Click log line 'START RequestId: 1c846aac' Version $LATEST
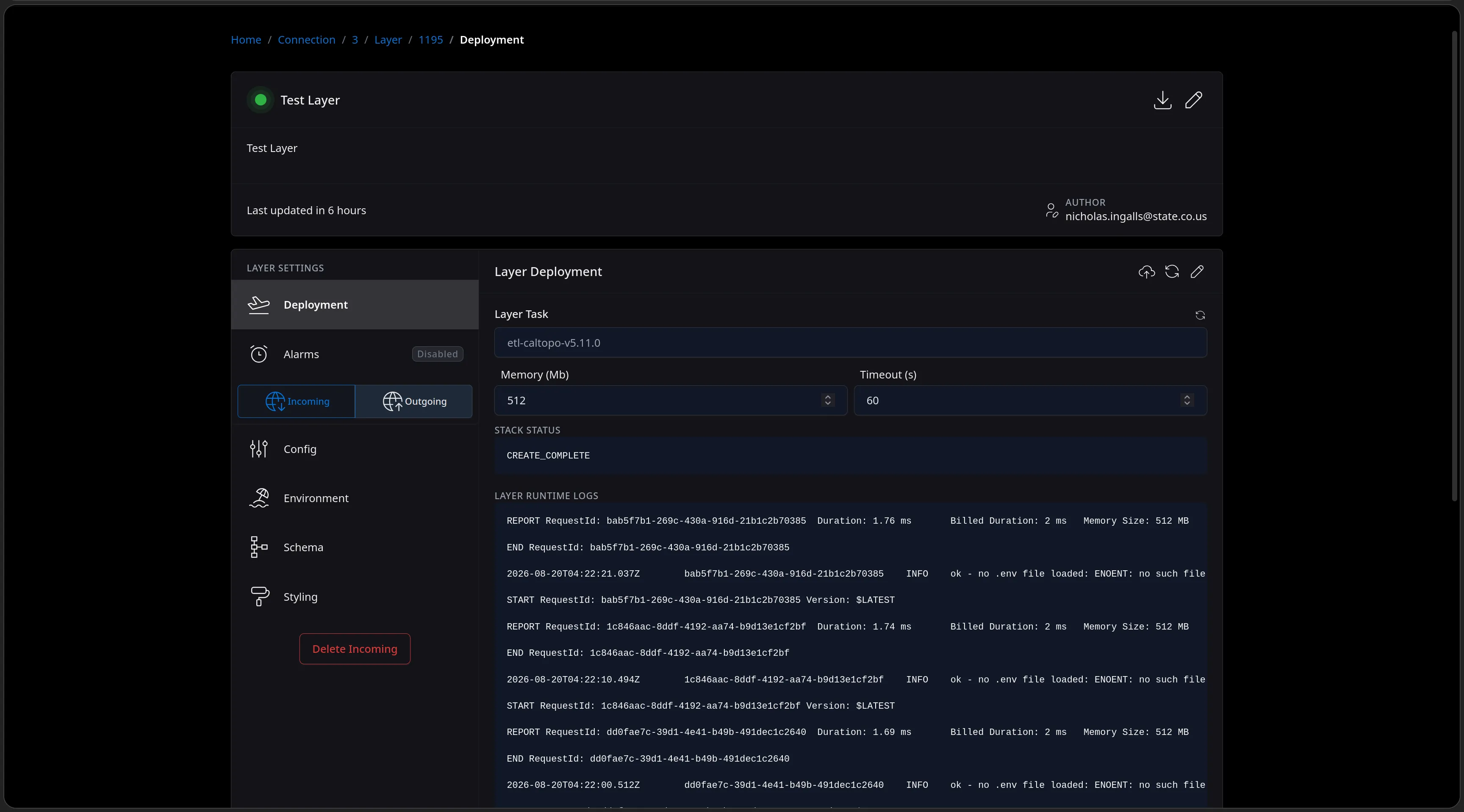The width and height of the screenshot is (1464, 812). 701,706
